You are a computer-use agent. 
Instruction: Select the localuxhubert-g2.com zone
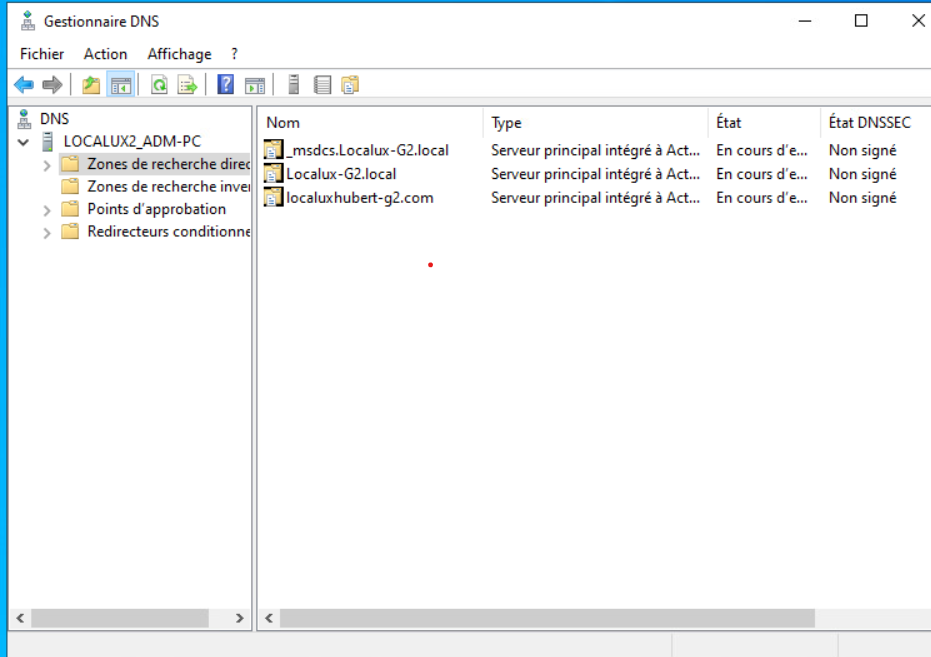point(359,198)
